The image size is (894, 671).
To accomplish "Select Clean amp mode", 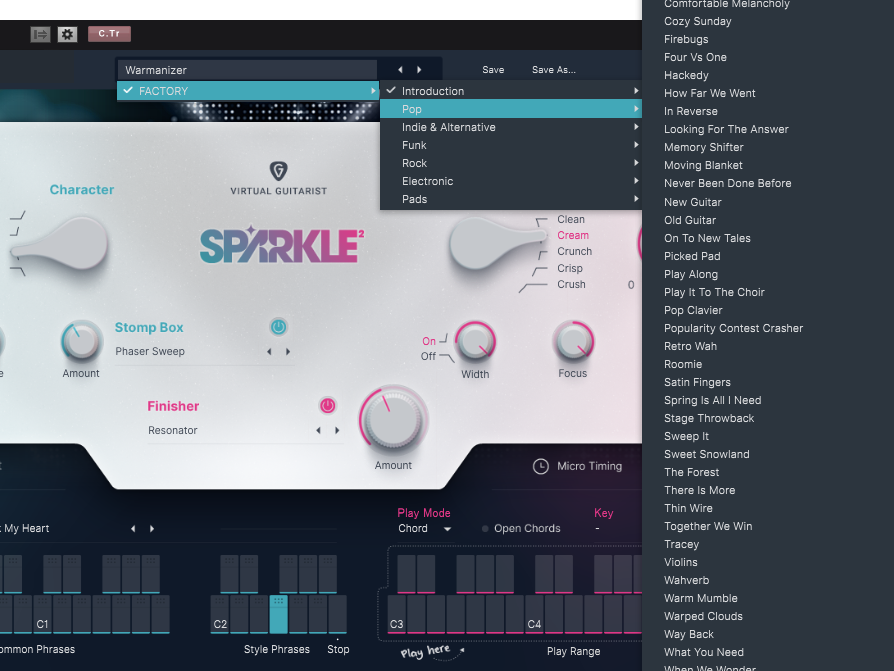I will pos(571,219).
